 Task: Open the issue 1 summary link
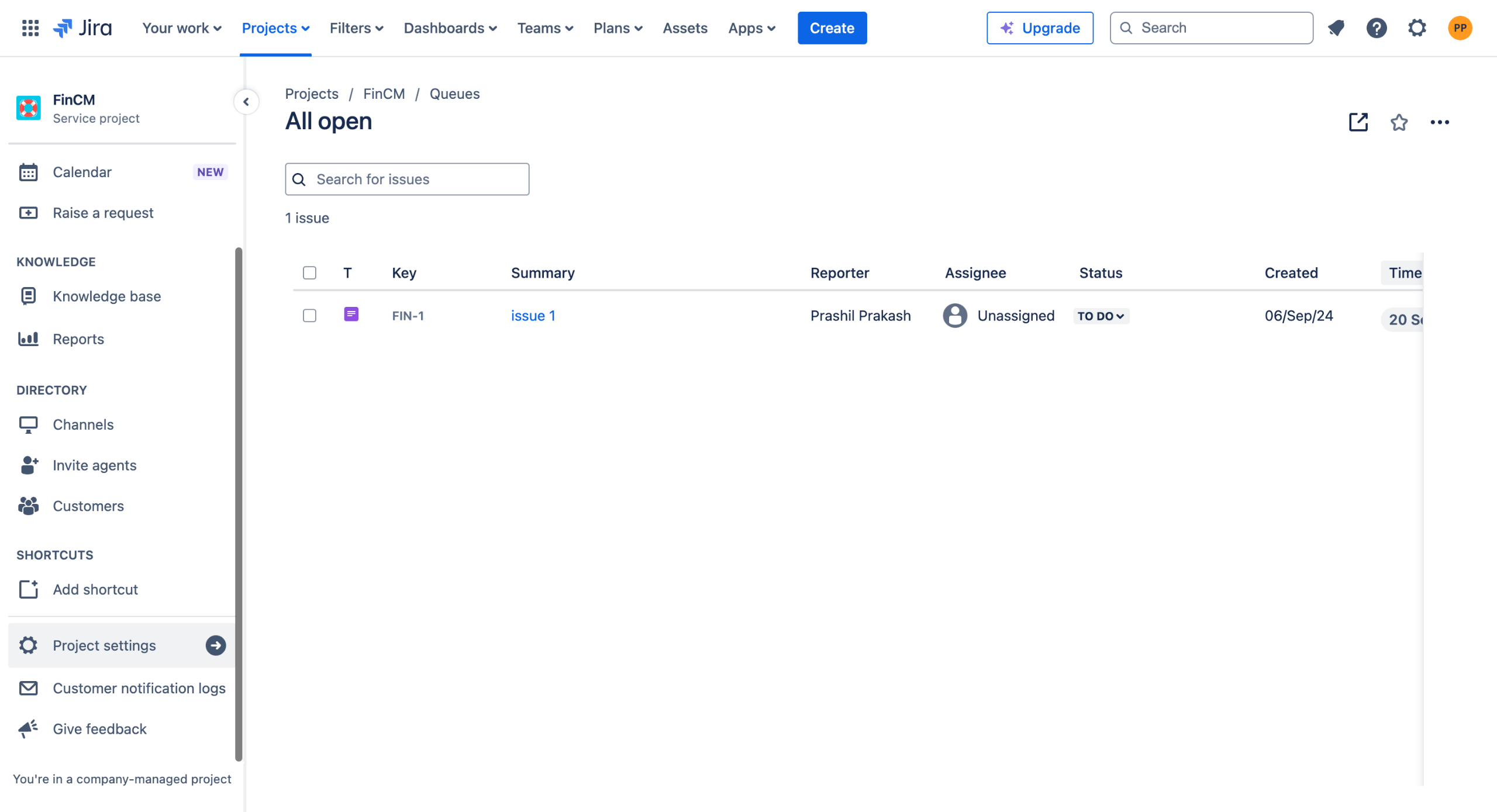[x=533, y=316]
